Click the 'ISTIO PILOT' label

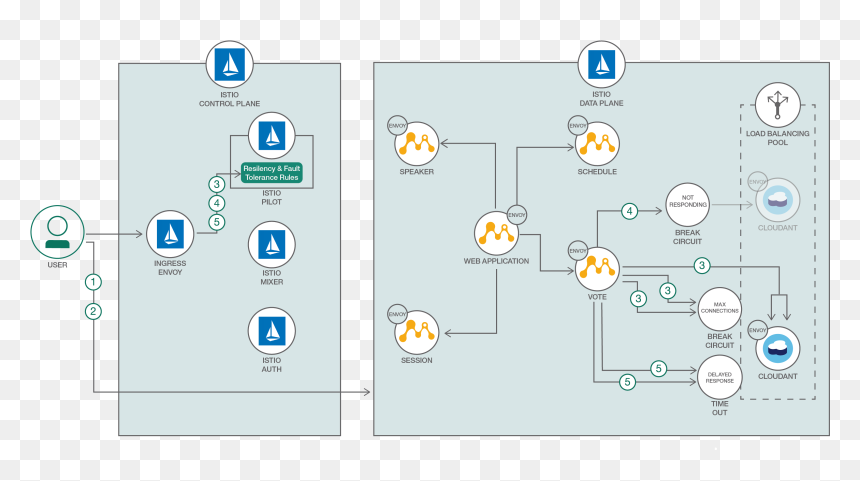coord(271,197)
